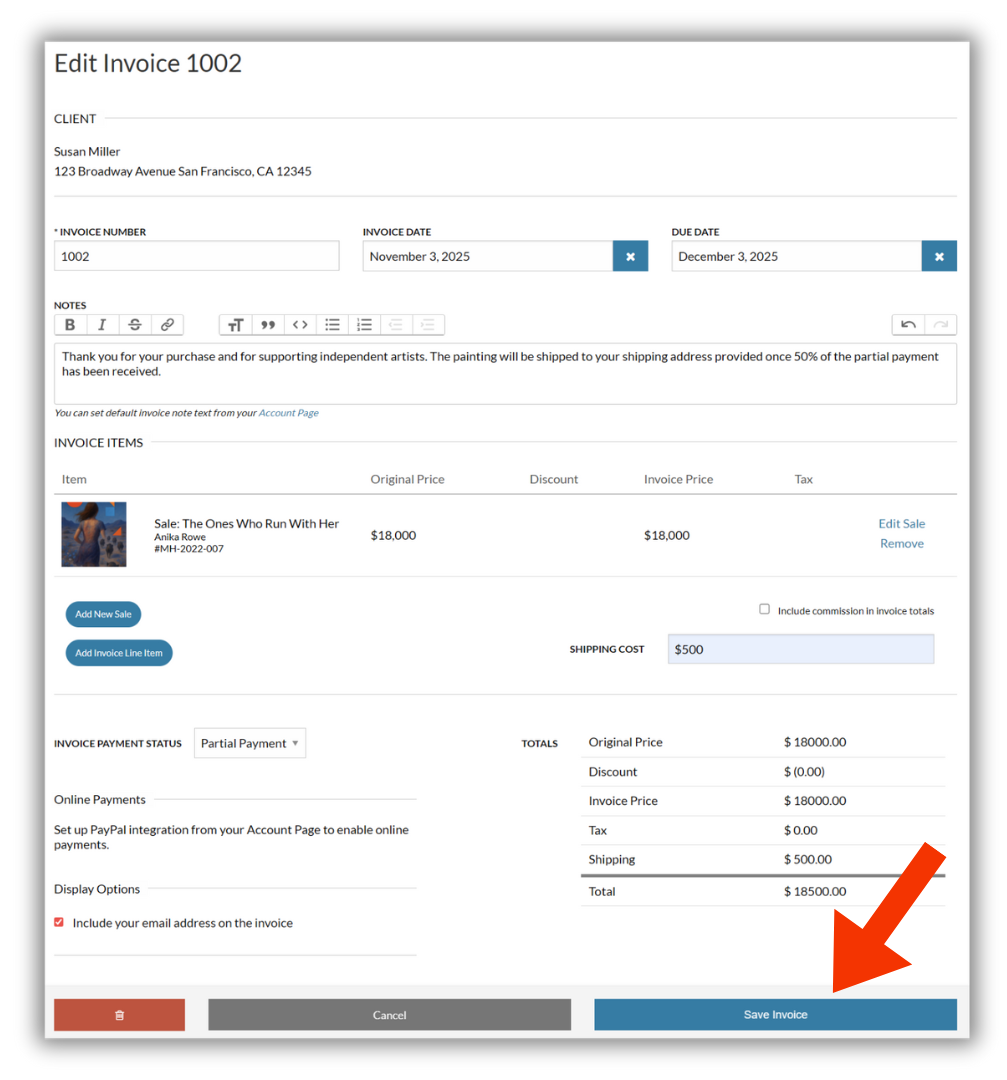The width and height of the screenshot is (1007, 1080).
Task: Create a numbered list in notes
Action: 364,324
